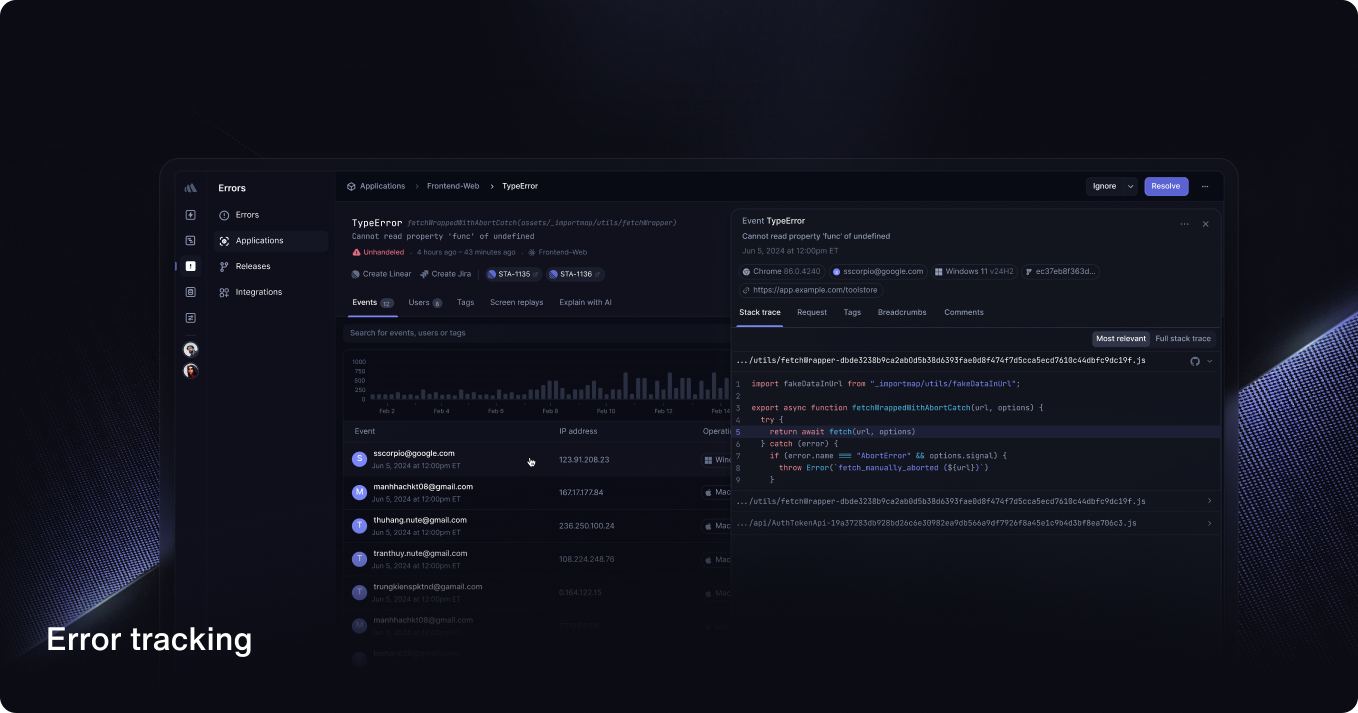Click the Resolve button
Image resolution: width=1358 pixels, height=713 pixels.
[1165, 186]
